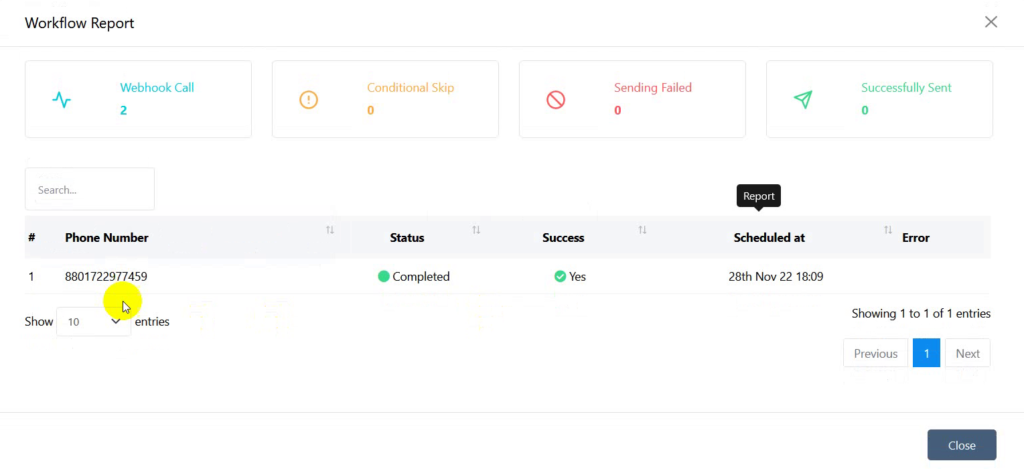The width and height of the screenshot is (1024, 469).
Task: Sort by Phone Number column arrows
Action: [330, 230]
